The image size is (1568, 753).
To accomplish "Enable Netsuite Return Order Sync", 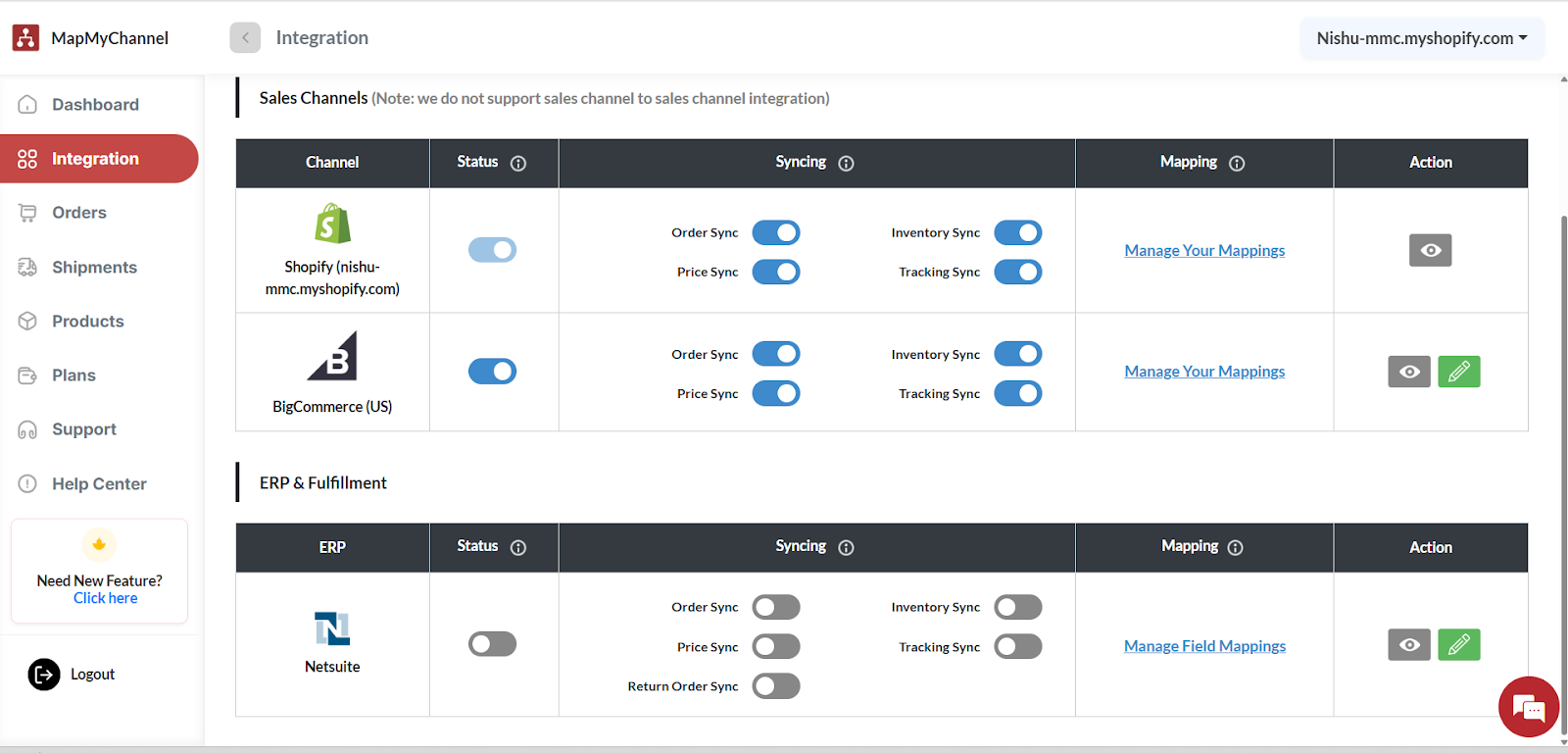I will 775,686.
